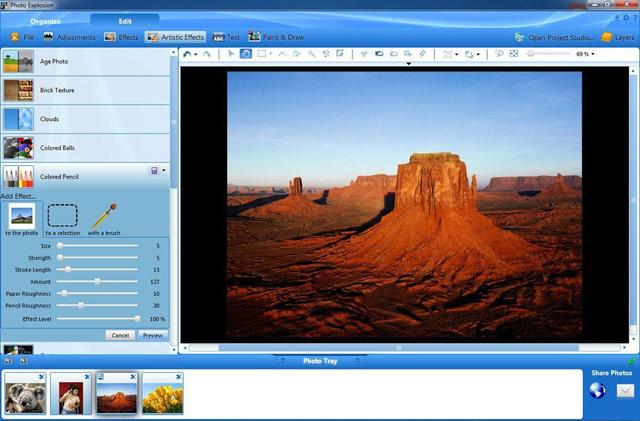Open the Layers panel
This screenshot has width=640, height=421.
(618, 38)
